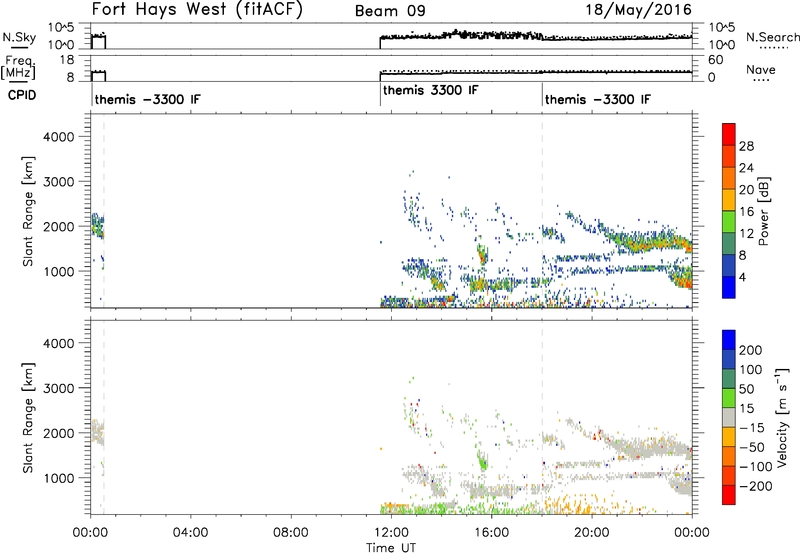This screenshot has width=800, height=554.
Task: Click the '200' value on the Velocity scale
Action: (x=751, y=350)
